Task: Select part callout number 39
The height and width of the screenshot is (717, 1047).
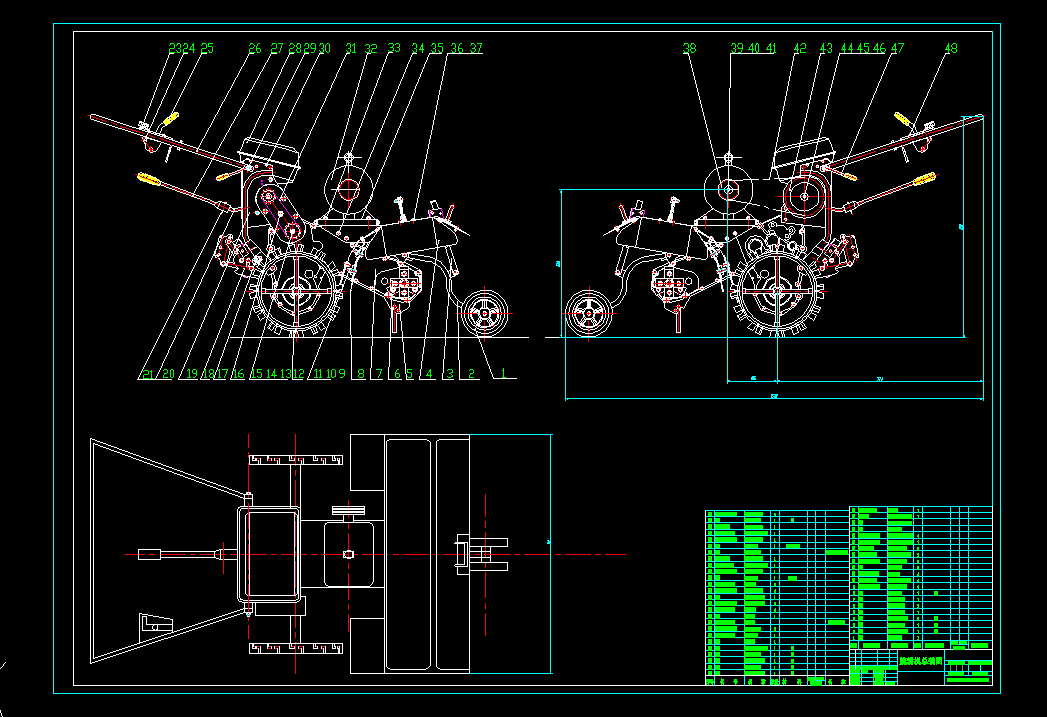Action: click(737, 48)
